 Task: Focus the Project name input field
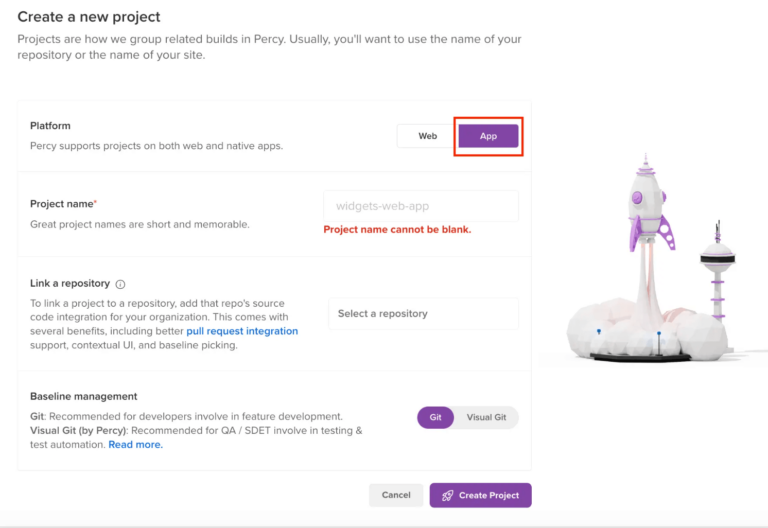tap(420, 206)
